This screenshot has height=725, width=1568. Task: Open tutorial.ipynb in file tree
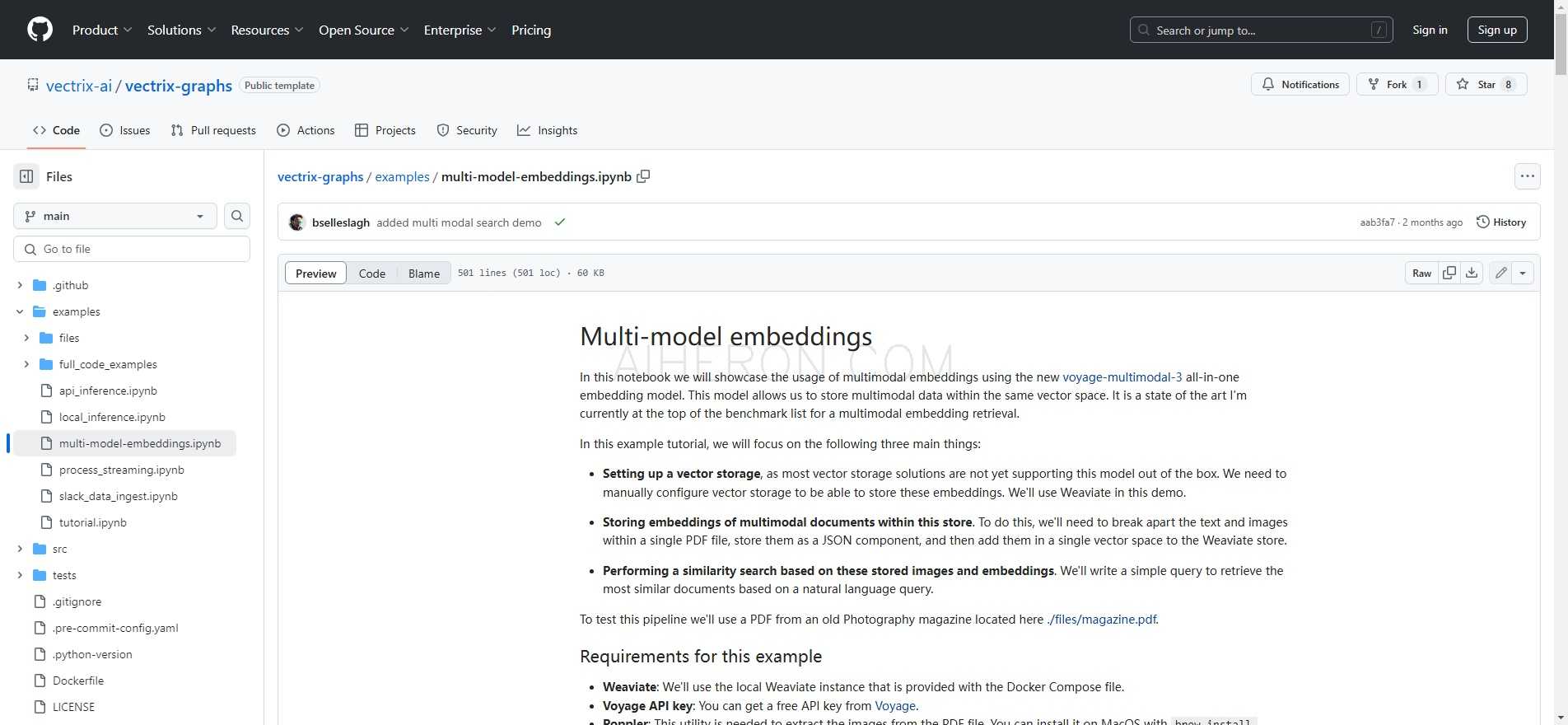pyautogui.click(x=93, y=522)
